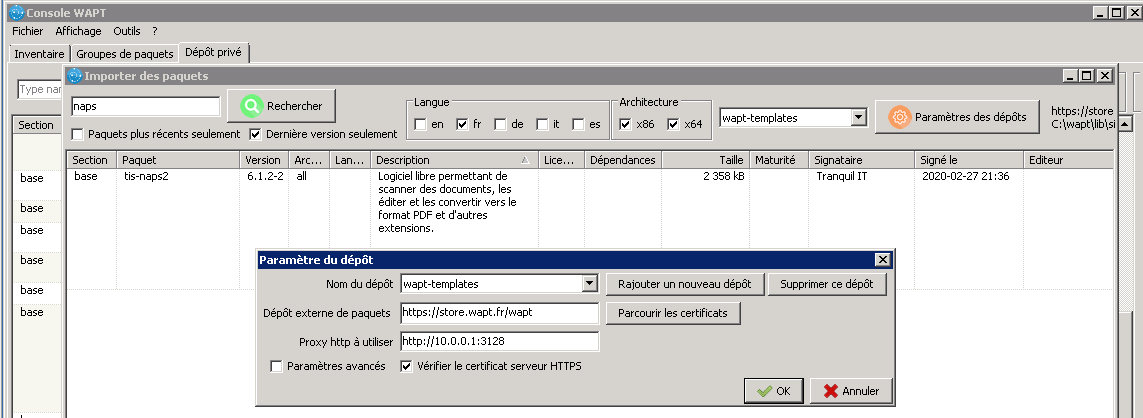Enable the 'en' language checkbox
Screen dimensions: 1143x418
click(421, 125)
